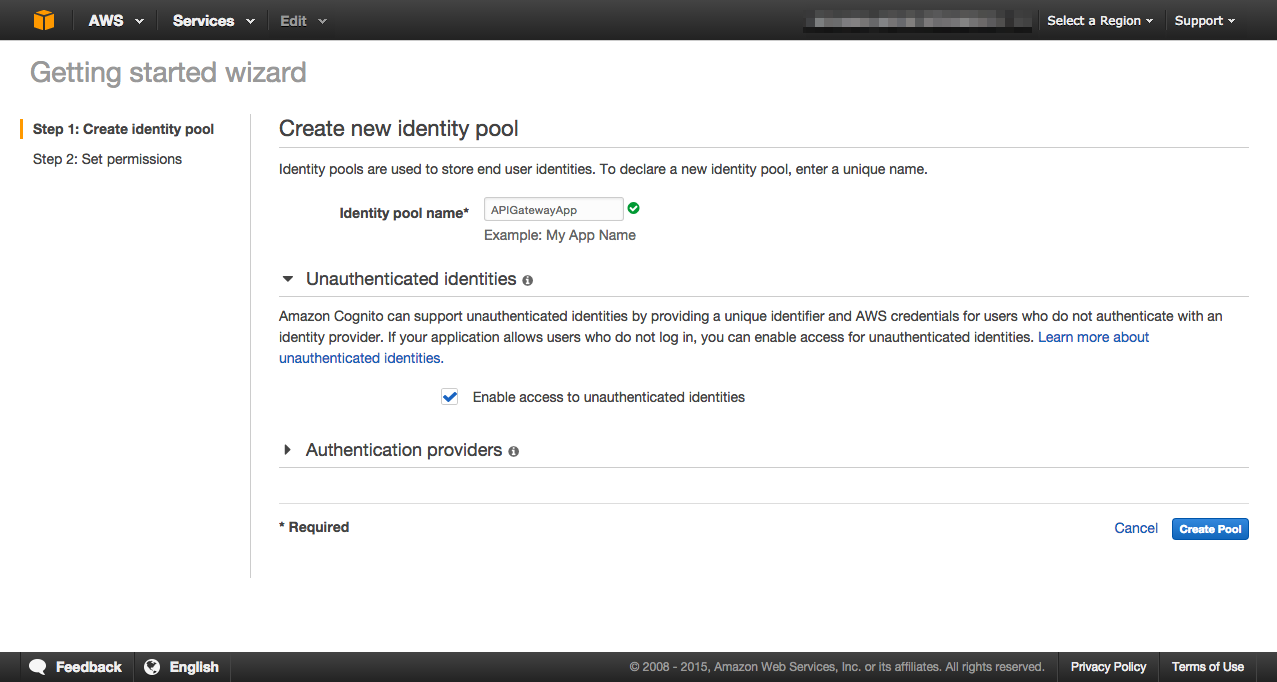Click the info icon beside Unauthenticated identities
1277x682 pixels.
click(527, 281)
